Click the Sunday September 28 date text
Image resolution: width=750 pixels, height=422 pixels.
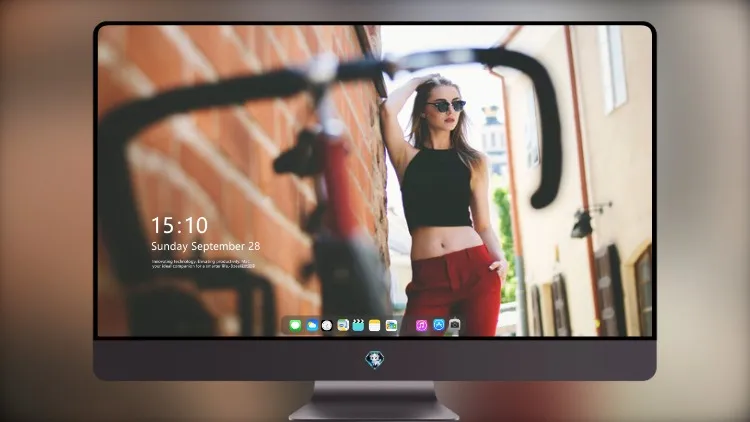pyautogui.click(x=206, y=246)
